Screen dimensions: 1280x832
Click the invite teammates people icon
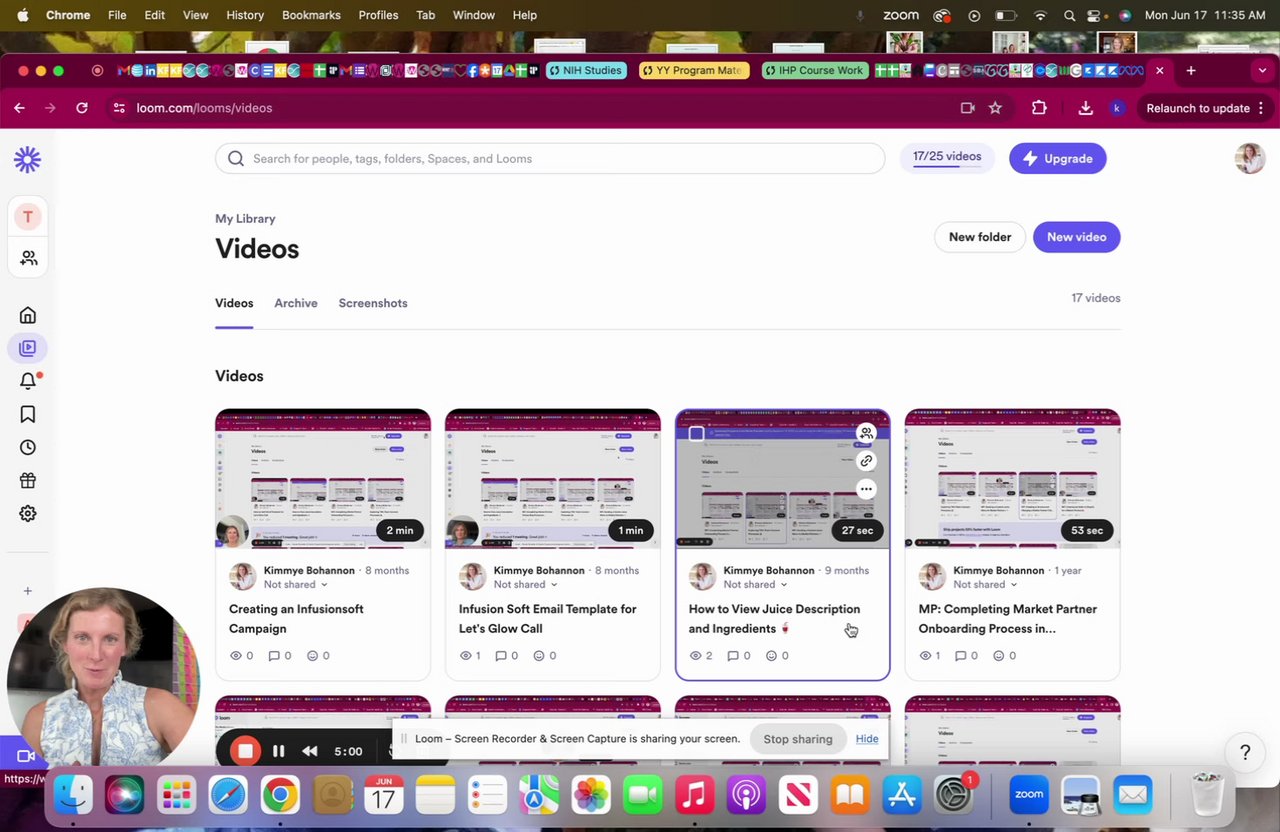28,258
